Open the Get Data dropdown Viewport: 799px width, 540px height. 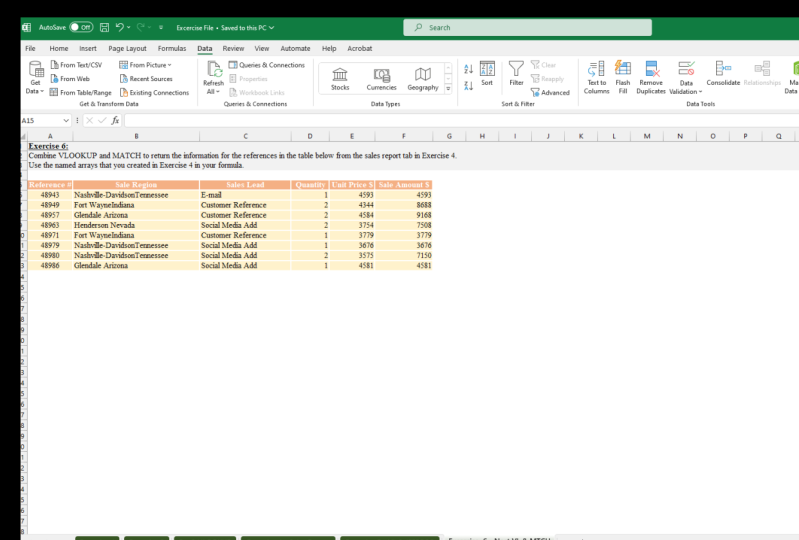(x=35, y=77)
